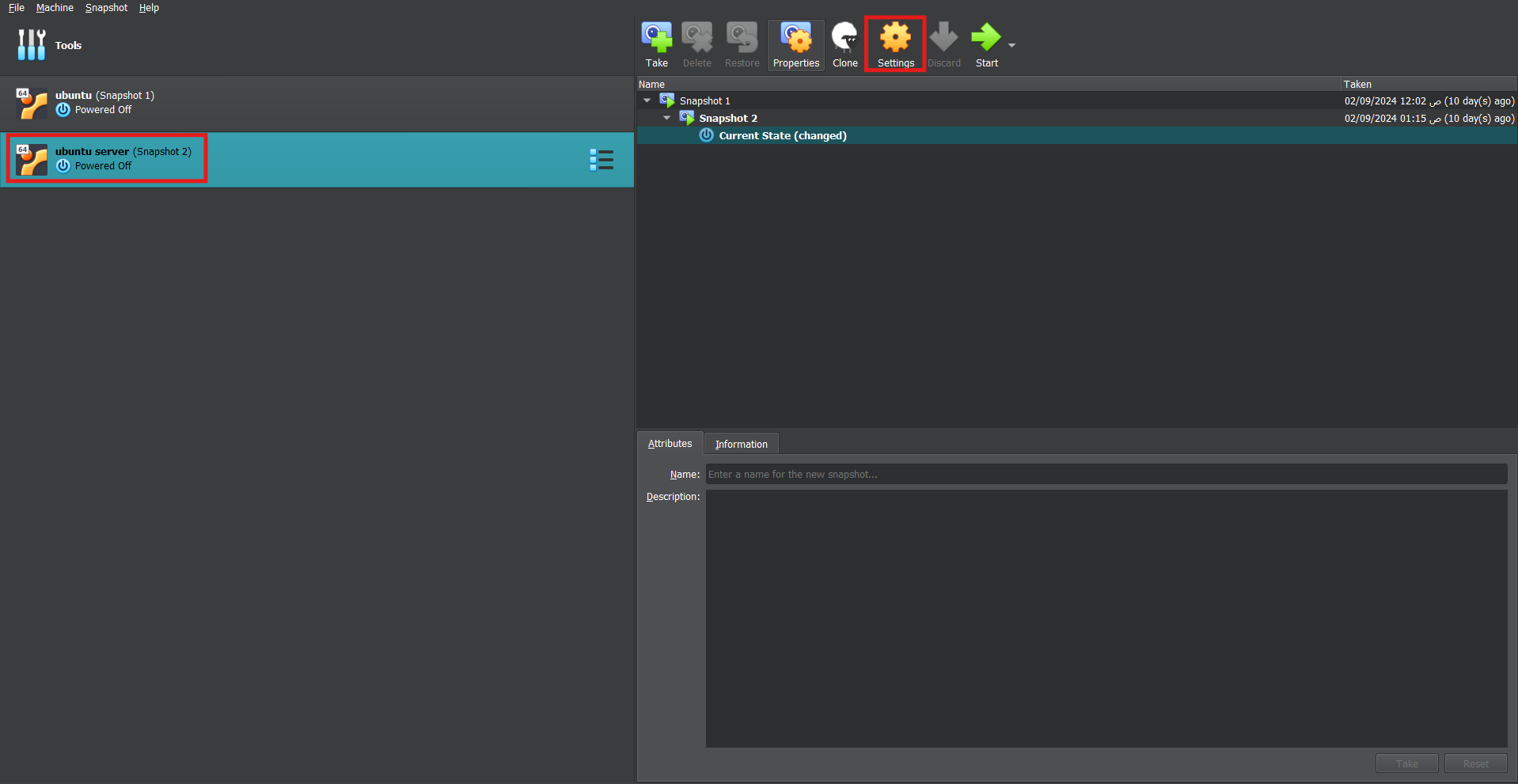This screenshot has width=1518, height=784.
Task: Select Snapshot 1 label in the tree
Action: click(705, 100)
